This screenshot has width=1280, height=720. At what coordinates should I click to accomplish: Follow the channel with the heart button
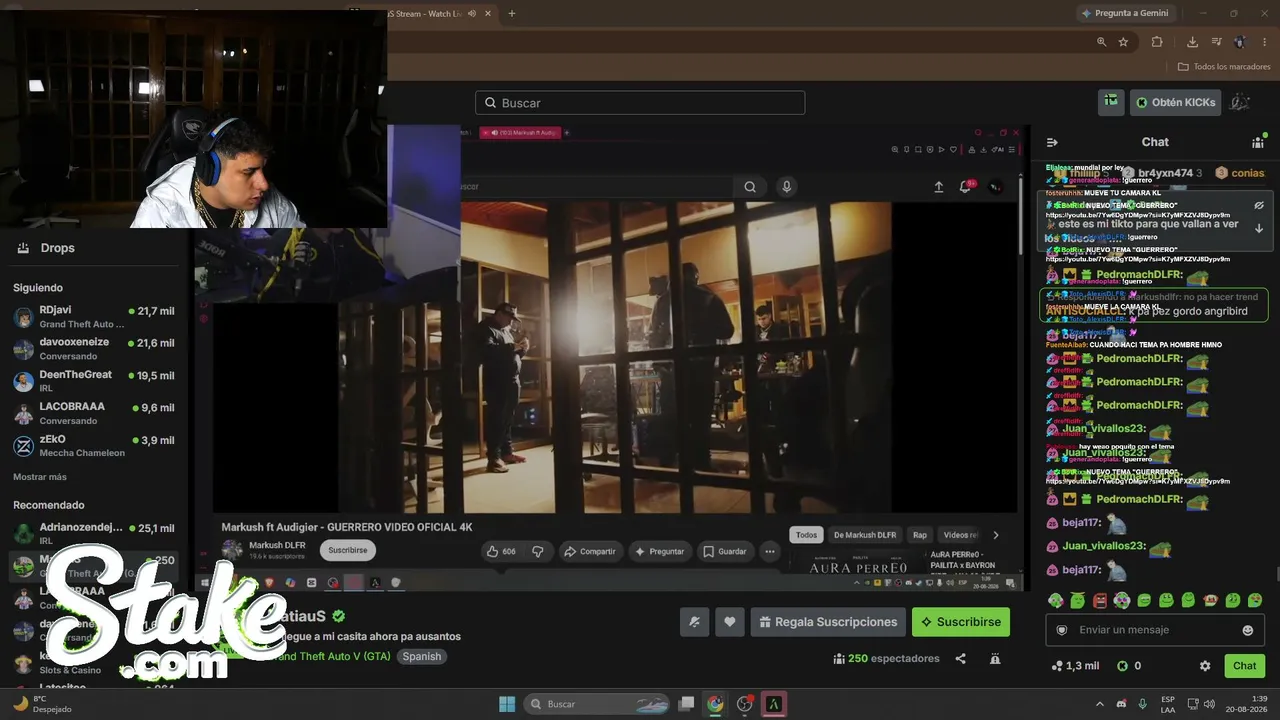coord(730,622)
